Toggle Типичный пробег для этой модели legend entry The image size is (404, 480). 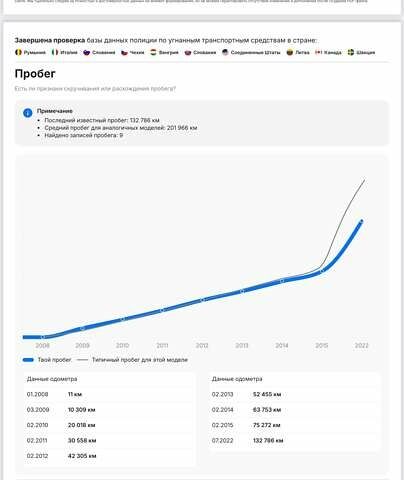[132, 360]
